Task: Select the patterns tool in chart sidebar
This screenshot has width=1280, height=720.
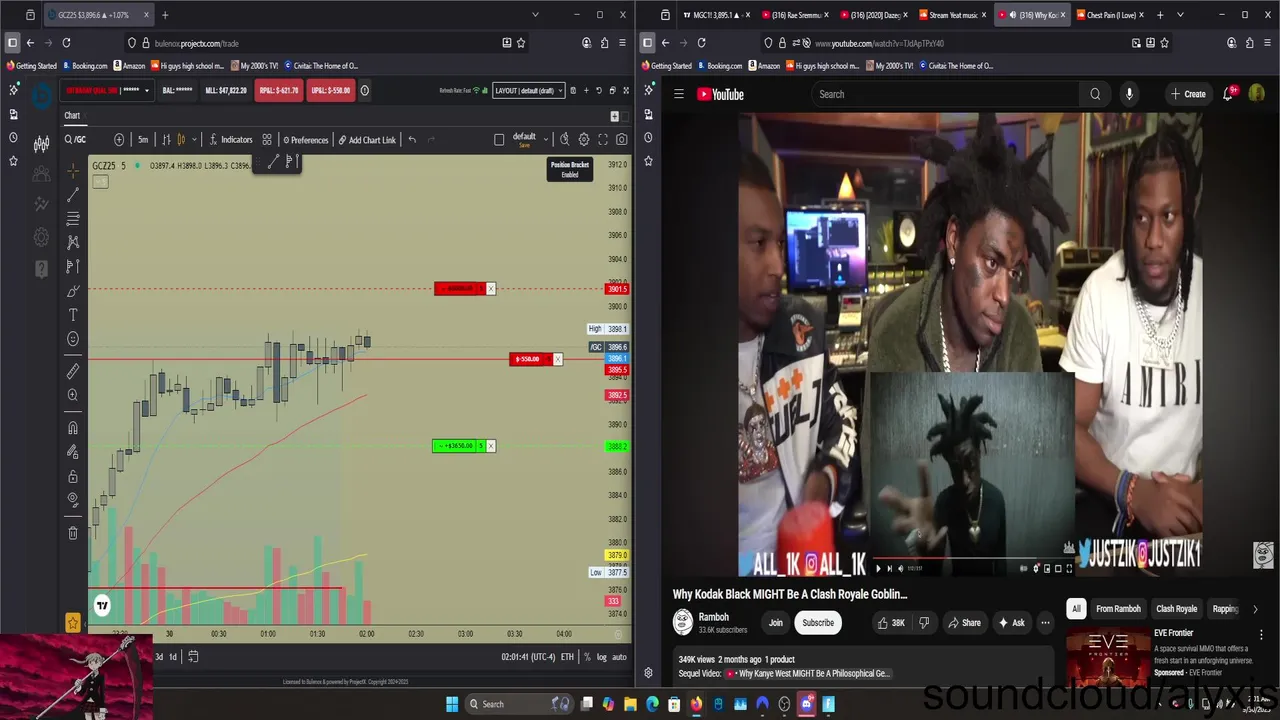Action: (x=73, y=242)
